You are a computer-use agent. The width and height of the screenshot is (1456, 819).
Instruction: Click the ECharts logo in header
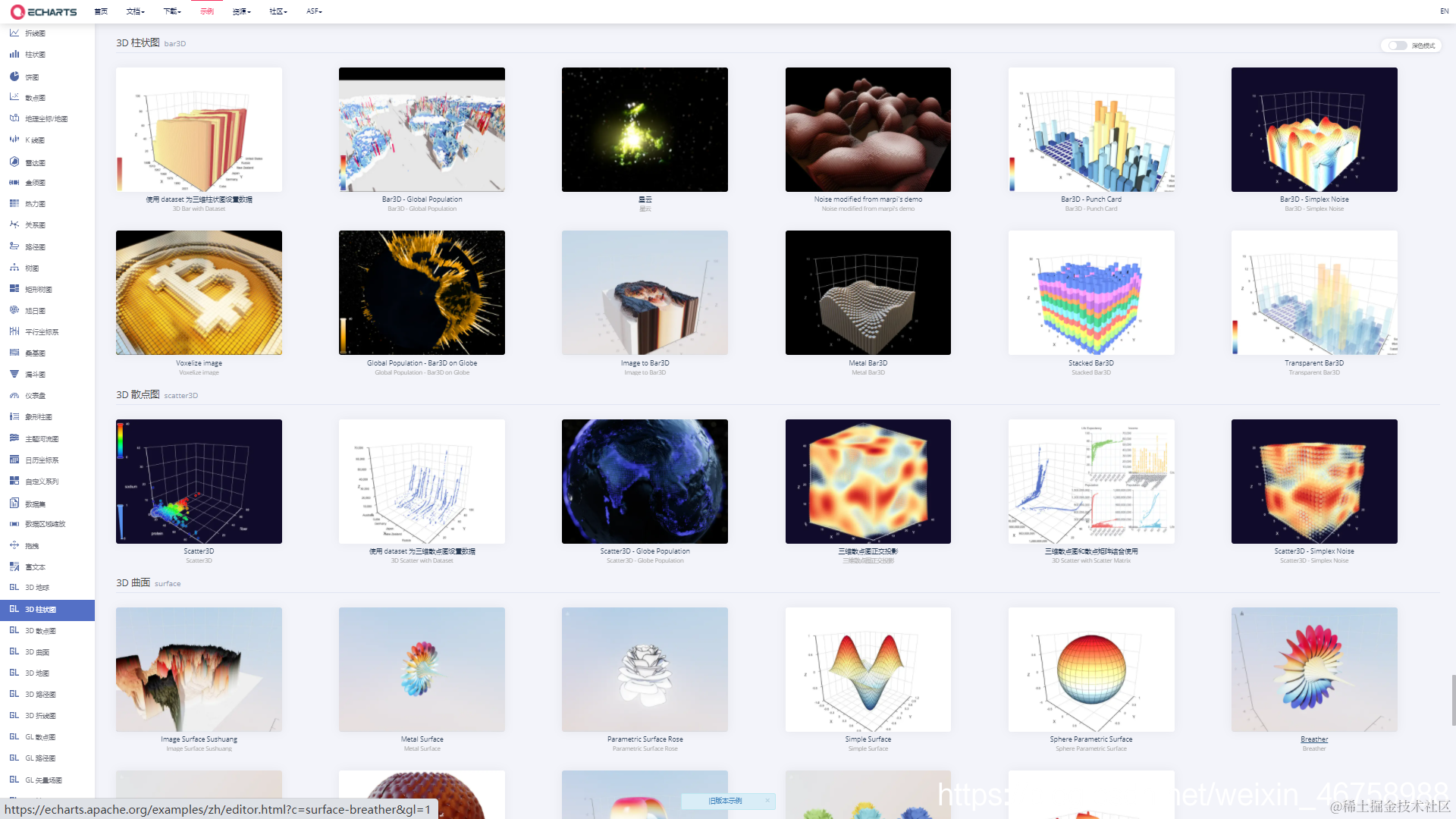point(44,11)
